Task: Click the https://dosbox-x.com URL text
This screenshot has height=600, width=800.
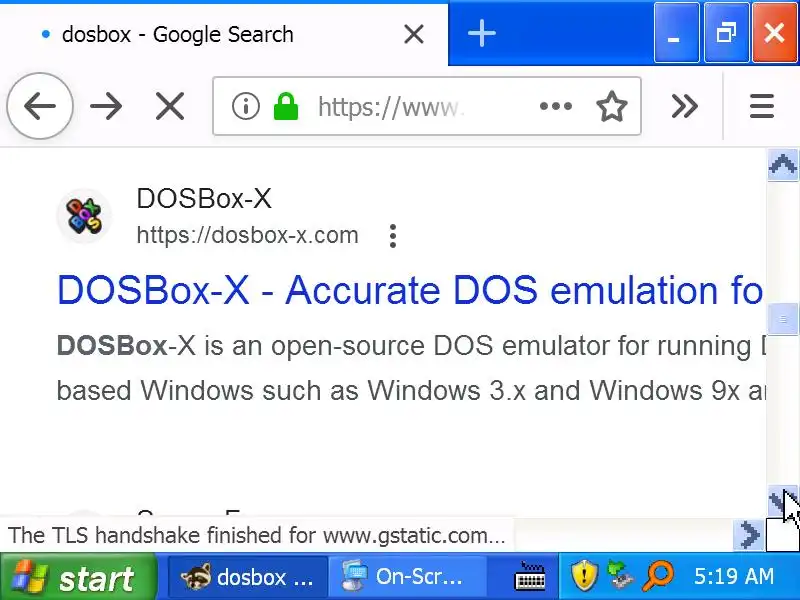Action: [247, 235]
